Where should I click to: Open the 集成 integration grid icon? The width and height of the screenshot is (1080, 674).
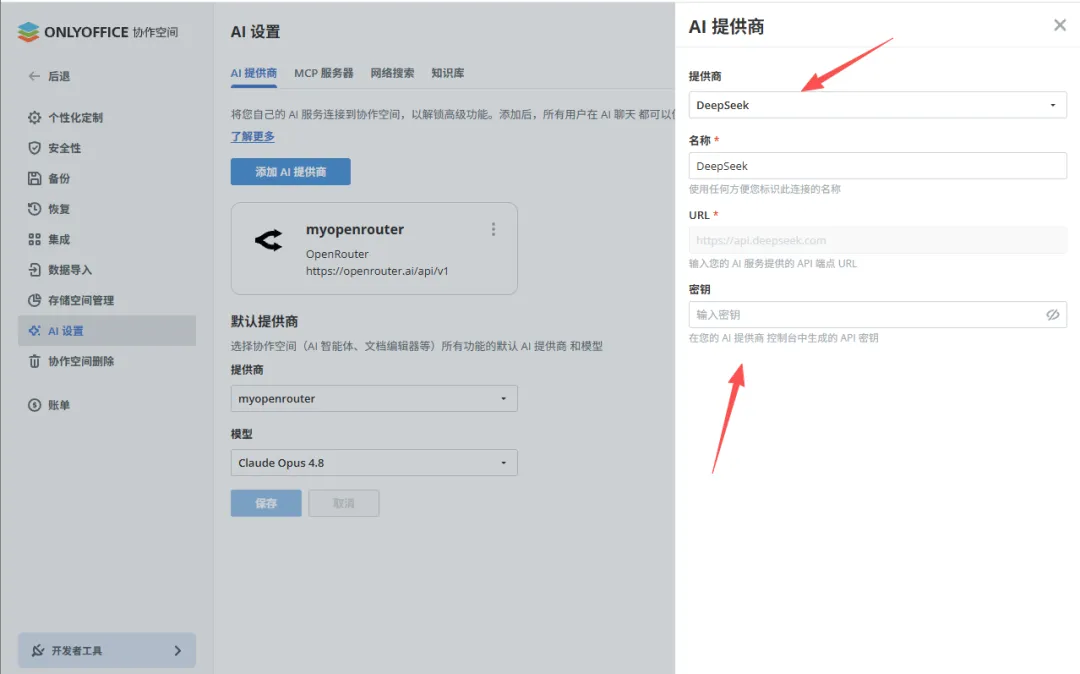pos(34,239)
